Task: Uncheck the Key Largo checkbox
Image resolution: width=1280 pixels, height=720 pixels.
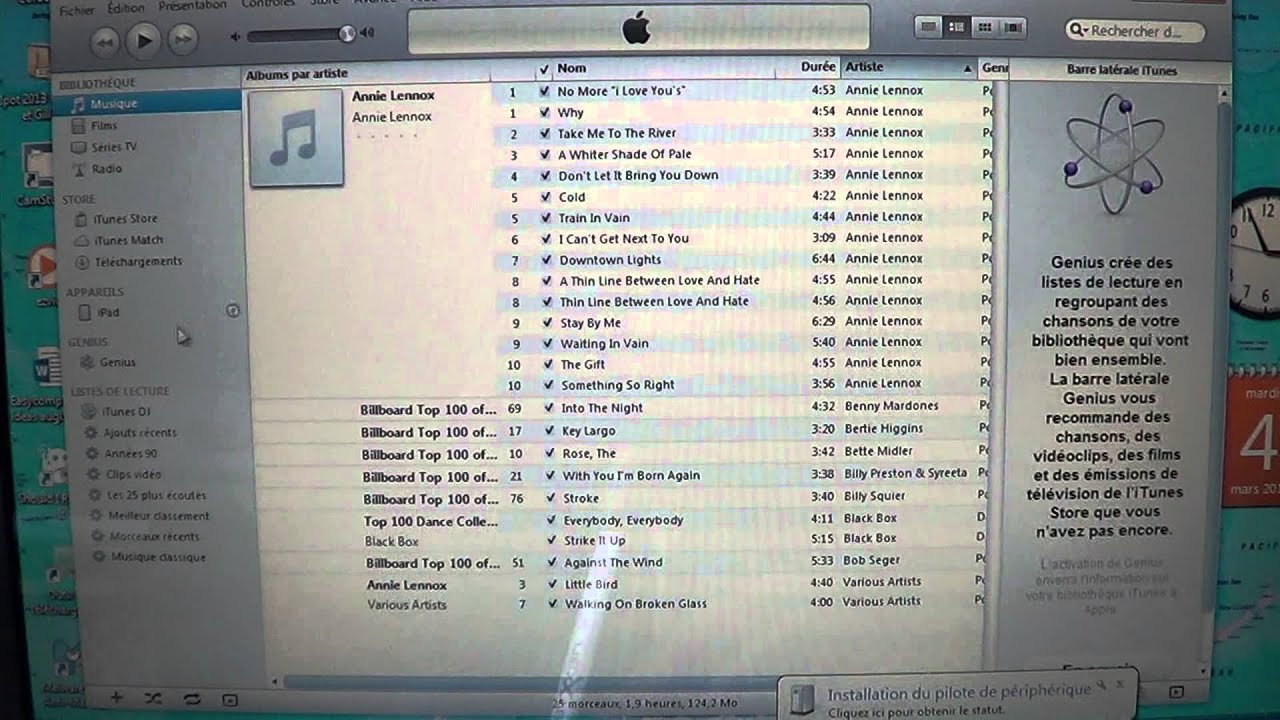Action: pyautogui.click(x=550, y=430)
